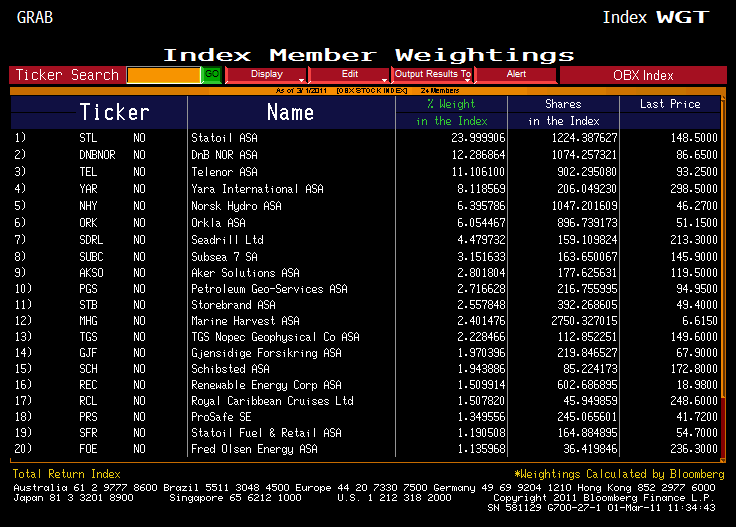Image resolution: width=736 pixels, height=527 pixels.
Task: Select row 11 ticker STB
Action: pyautogui.click(x=88, y=305)
